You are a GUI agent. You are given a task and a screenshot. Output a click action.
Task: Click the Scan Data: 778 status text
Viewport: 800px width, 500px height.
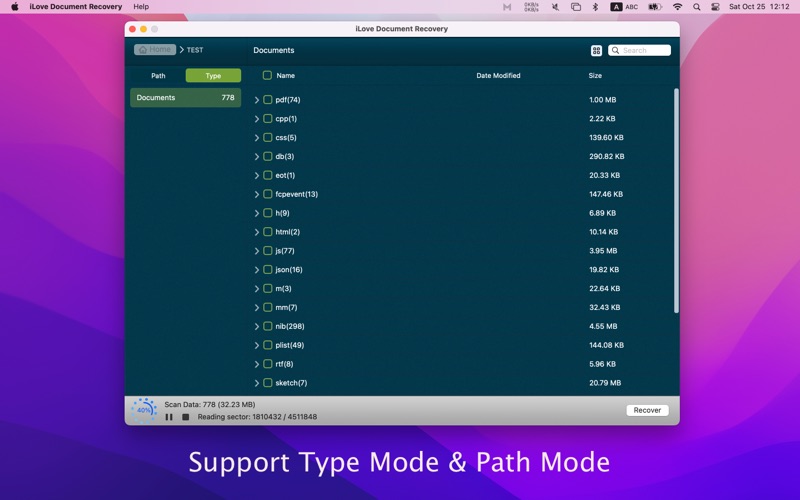210,405
